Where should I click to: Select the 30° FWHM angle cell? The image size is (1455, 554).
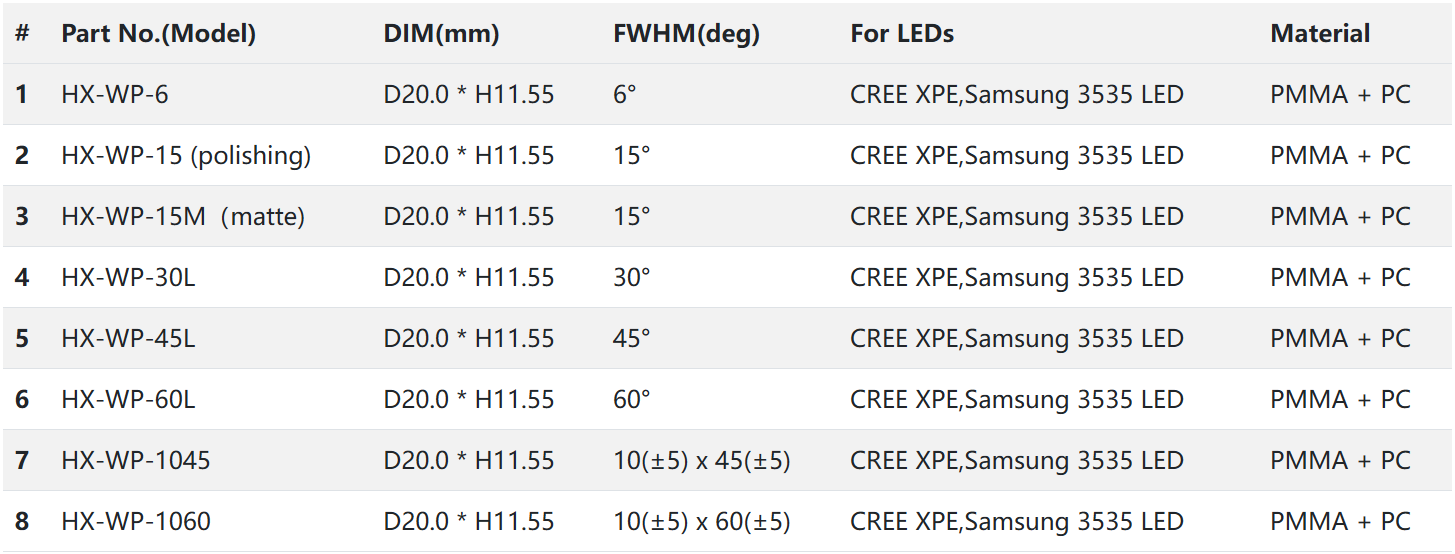point(632,278)
